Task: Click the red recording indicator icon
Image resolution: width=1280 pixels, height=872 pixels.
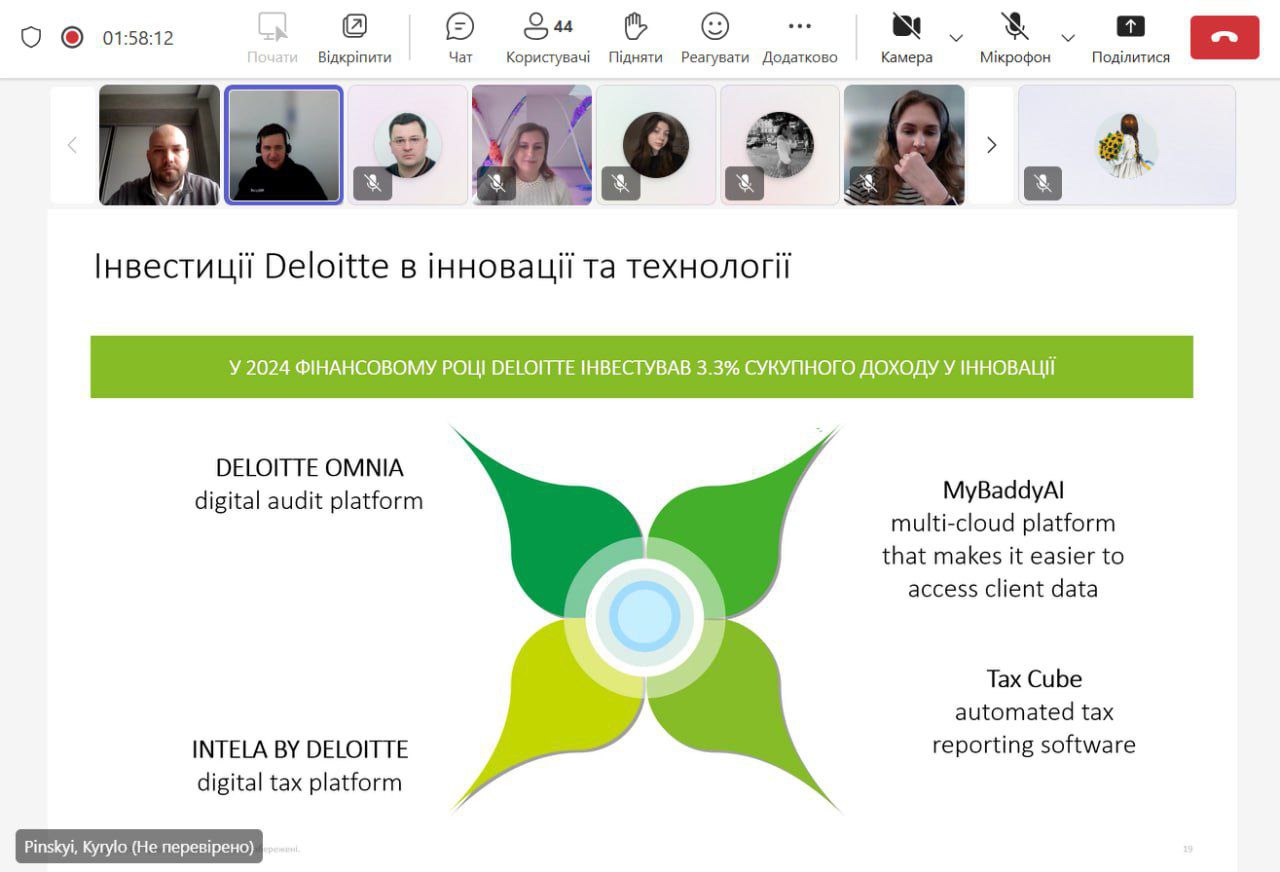Action: [x=72, y=37]
